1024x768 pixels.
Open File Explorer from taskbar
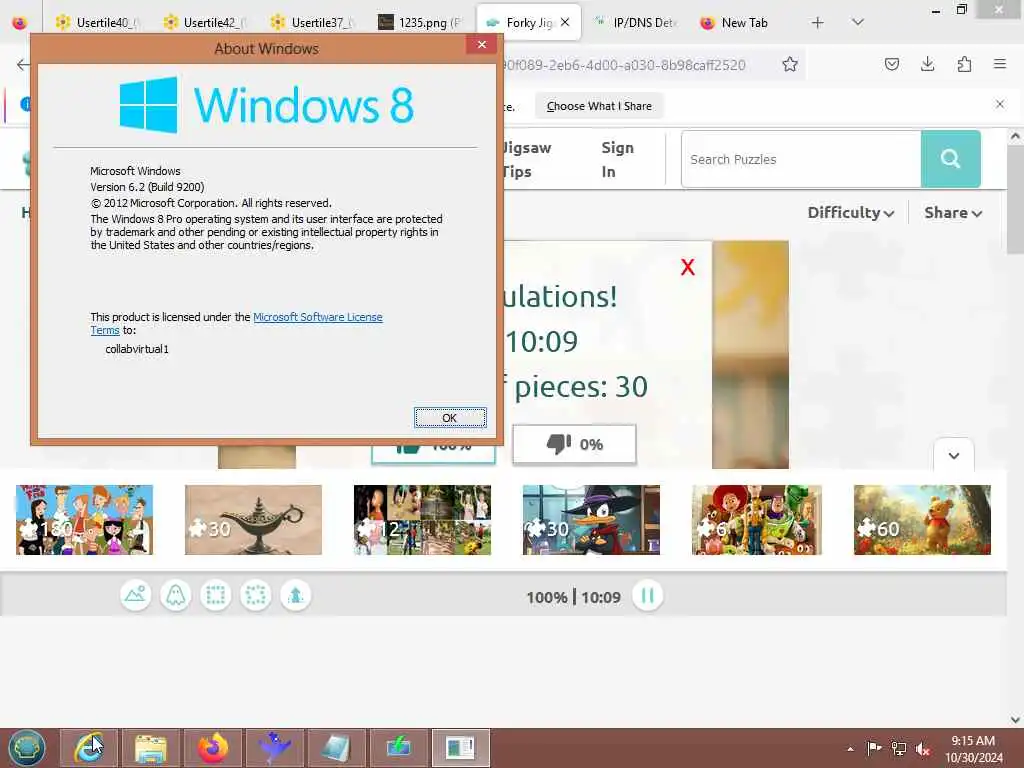point(151,748)
